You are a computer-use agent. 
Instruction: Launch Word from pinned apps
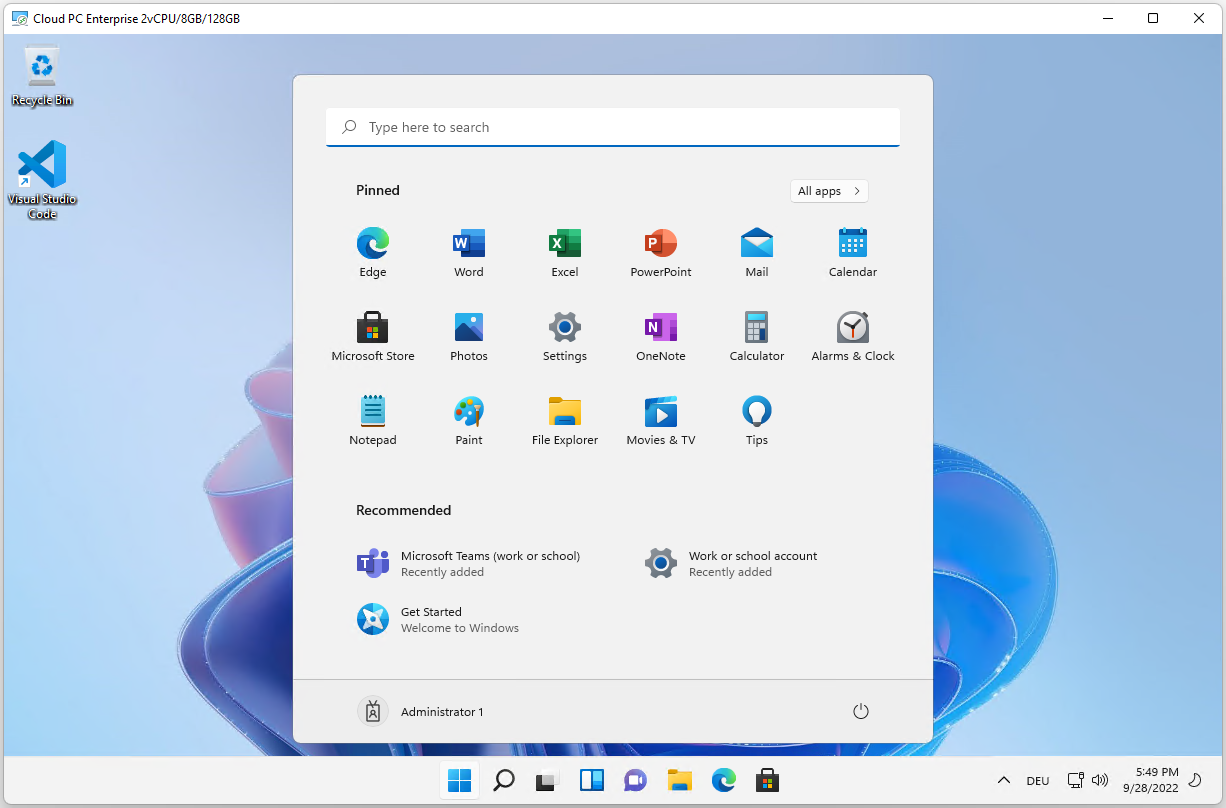(x=469, y=252)
